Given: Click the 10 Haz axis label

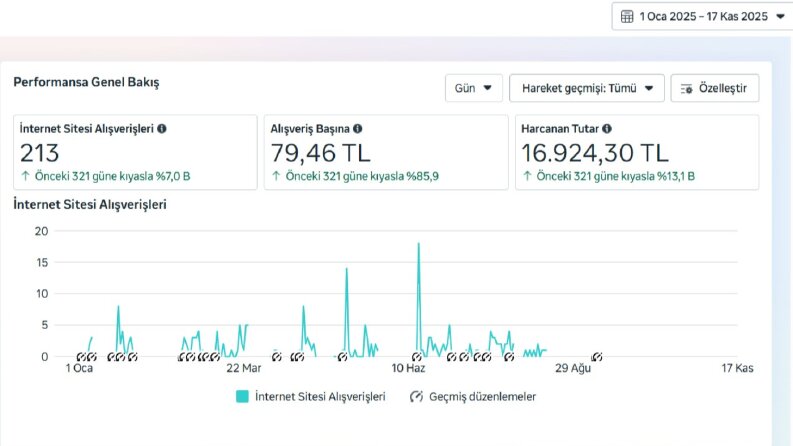Looking at the screenshot, I should (408, 368).
